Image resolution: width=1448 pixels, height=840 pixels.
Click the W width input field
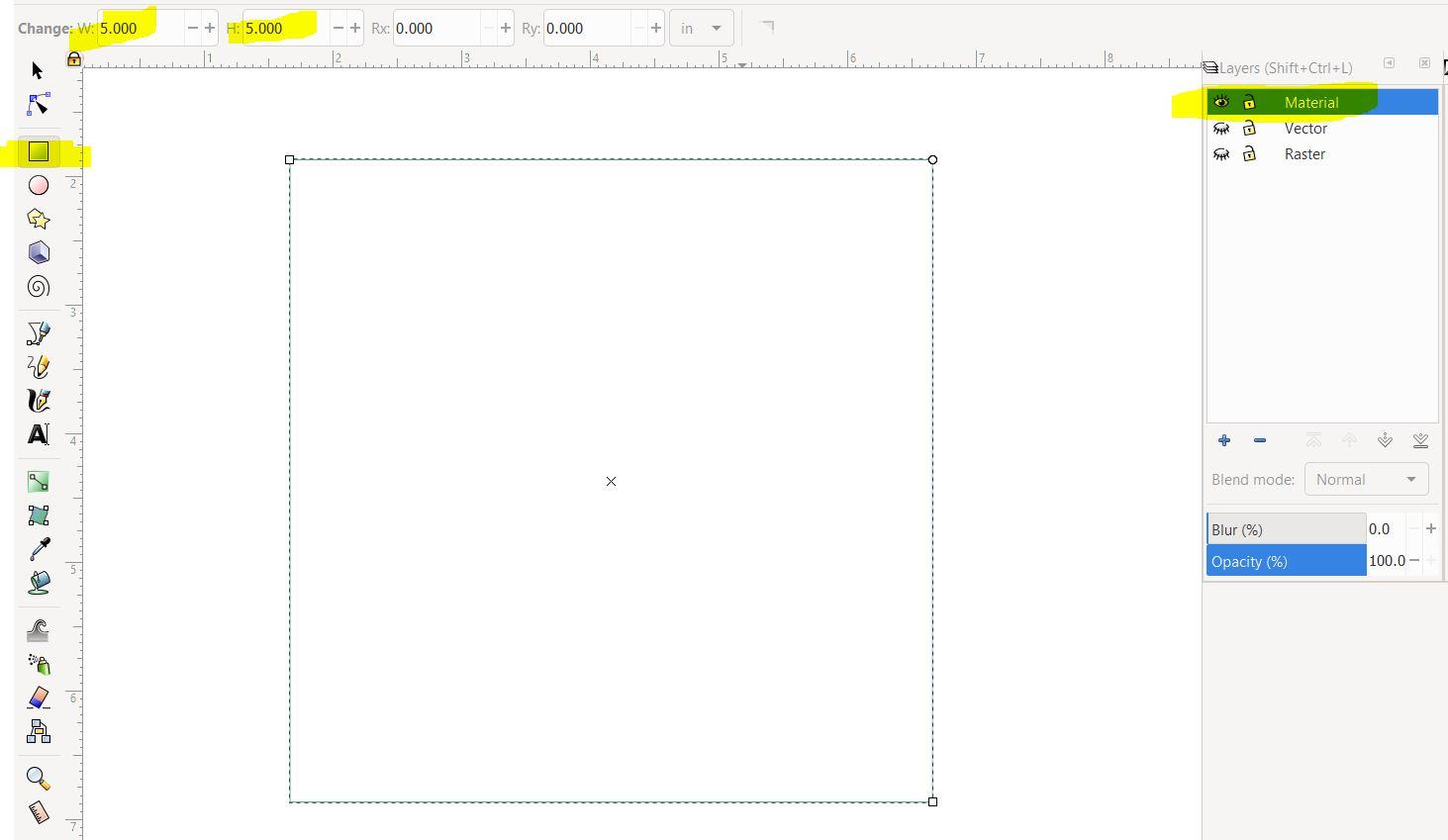click(140, 28)
